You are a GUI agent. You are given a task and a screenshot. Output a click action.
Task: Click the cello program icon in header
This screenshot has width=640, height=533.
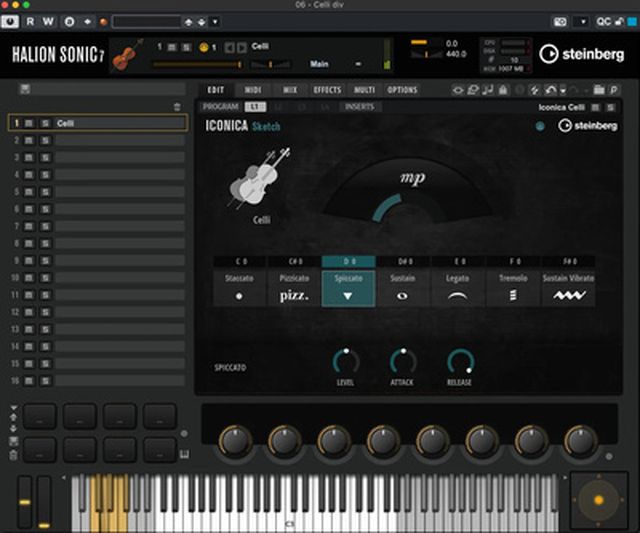128,54
